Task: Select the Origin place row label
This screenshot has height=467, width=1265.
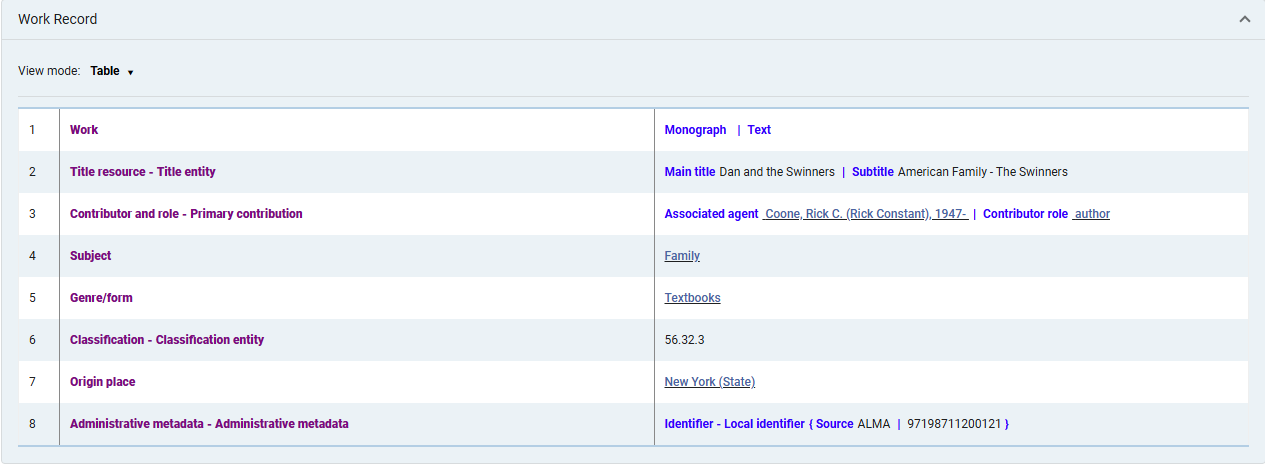Action: point(102,382)
